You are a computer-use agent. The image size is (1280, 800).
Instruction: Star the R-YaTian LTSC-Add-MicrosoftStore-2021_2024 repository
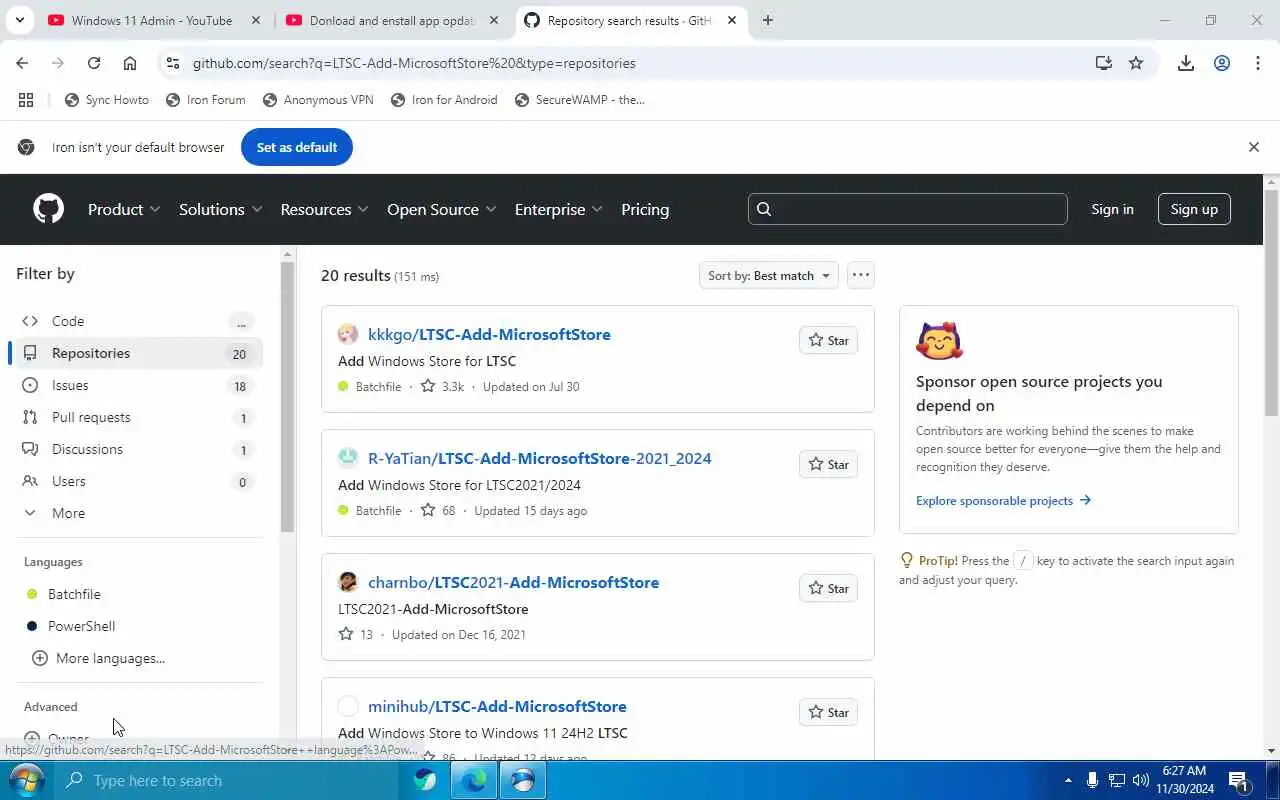pos(828,464)
